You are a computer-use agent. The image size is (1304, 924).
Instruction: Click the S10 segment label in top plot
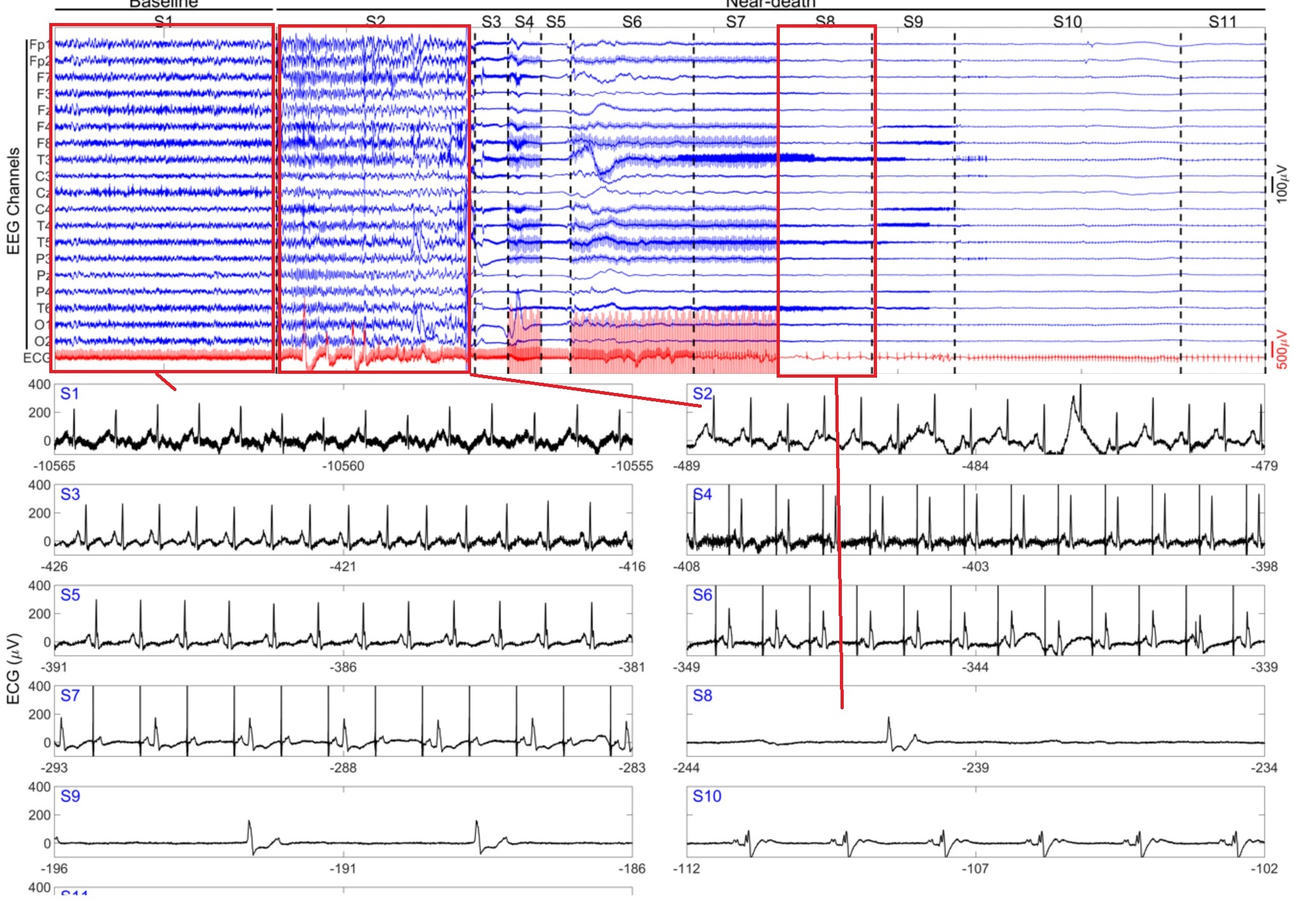(x=1067, y=22)
